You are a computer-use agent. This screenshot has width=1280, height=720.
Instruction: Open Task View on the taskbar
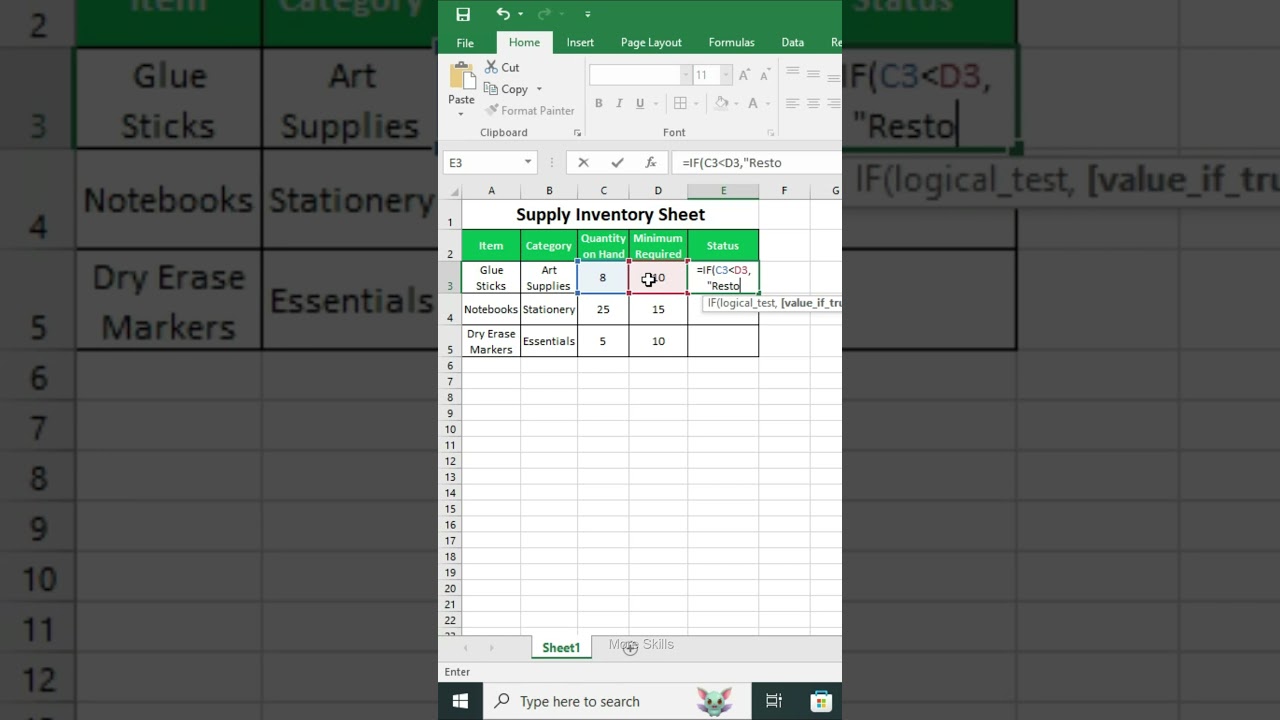774,701
